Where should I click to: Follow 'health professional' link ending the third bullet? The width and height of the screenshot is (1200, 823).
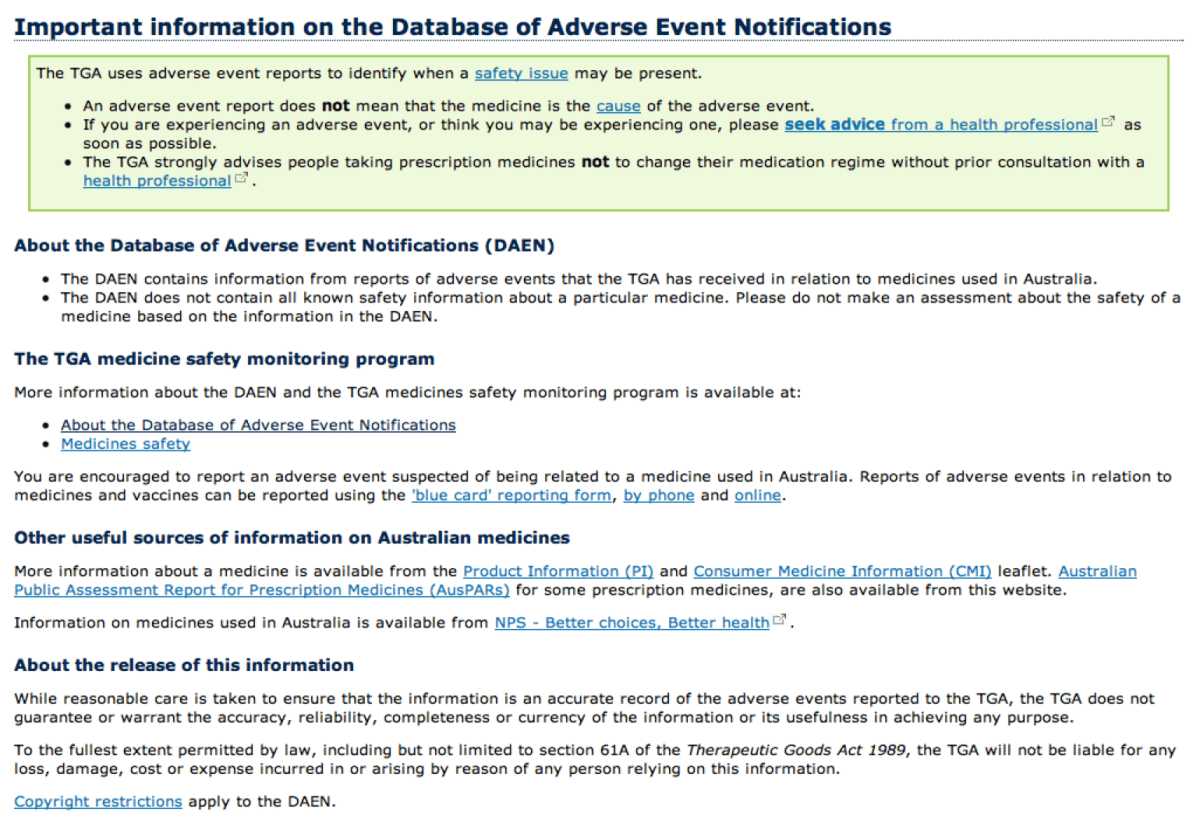tap(156, 181)
